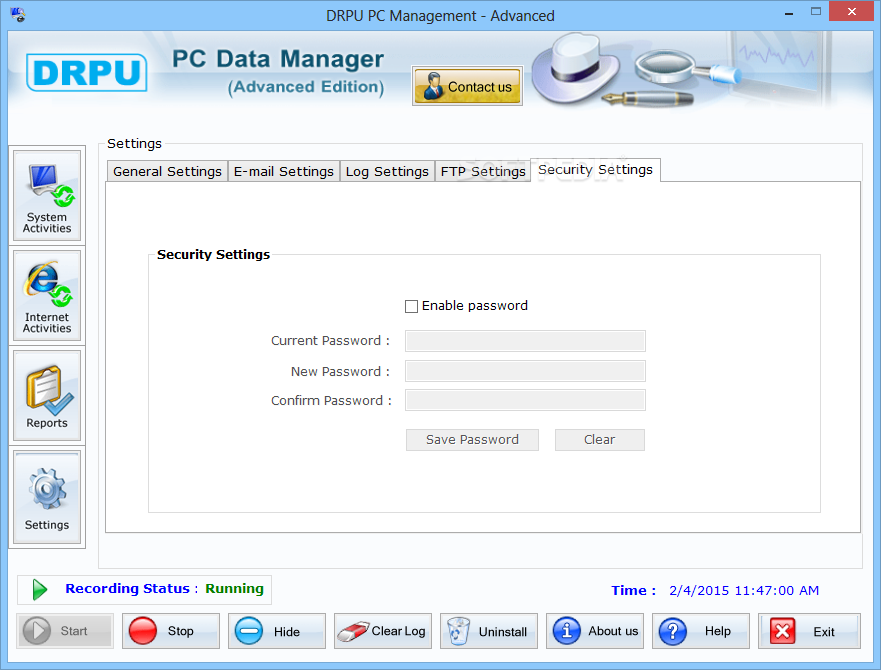Click the red Exit button
The width and height of the screenshot is (881, 670).
pos(810,631)
